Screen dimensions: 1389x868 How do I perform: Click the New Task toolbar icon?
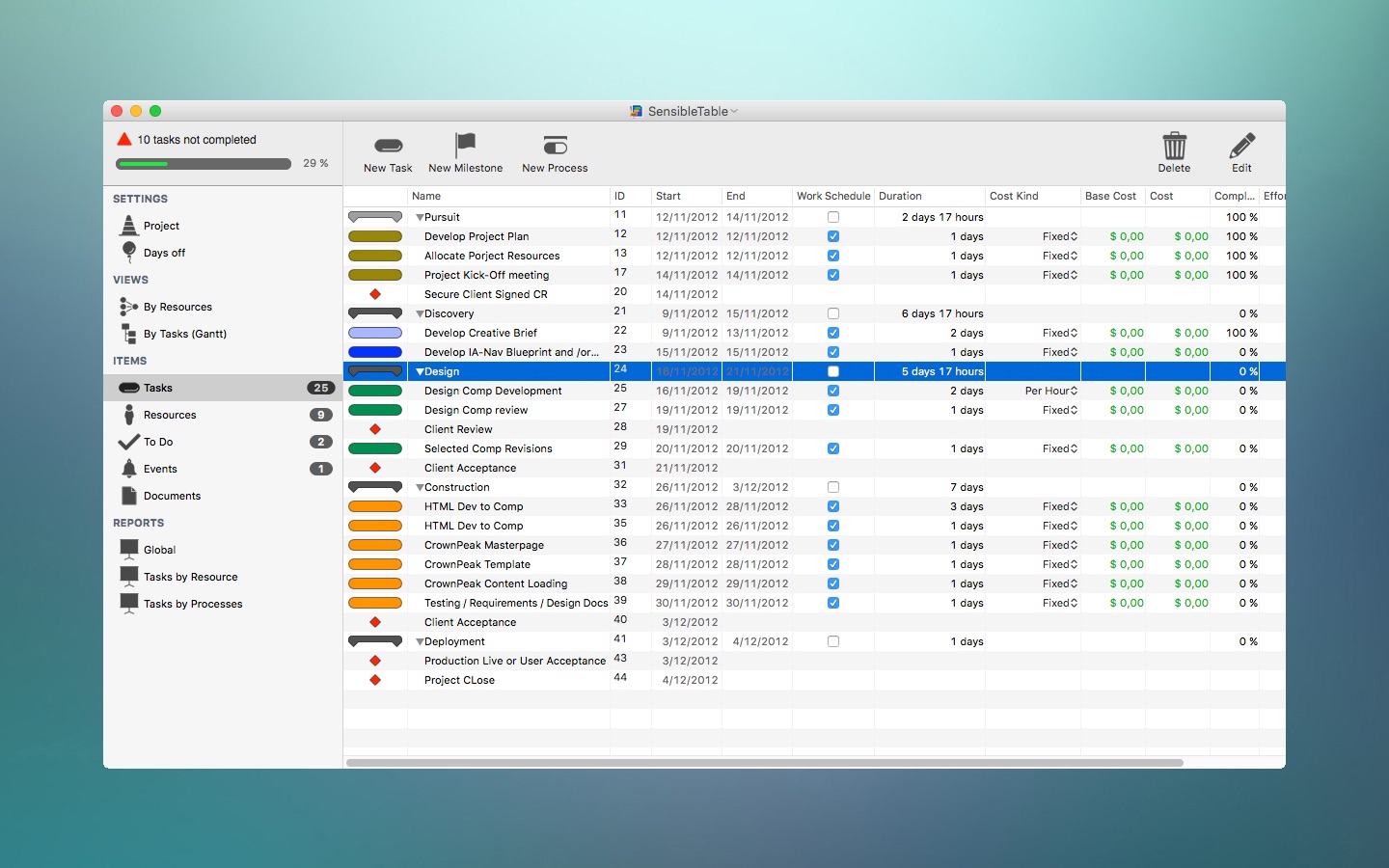[x=388, y=146]
